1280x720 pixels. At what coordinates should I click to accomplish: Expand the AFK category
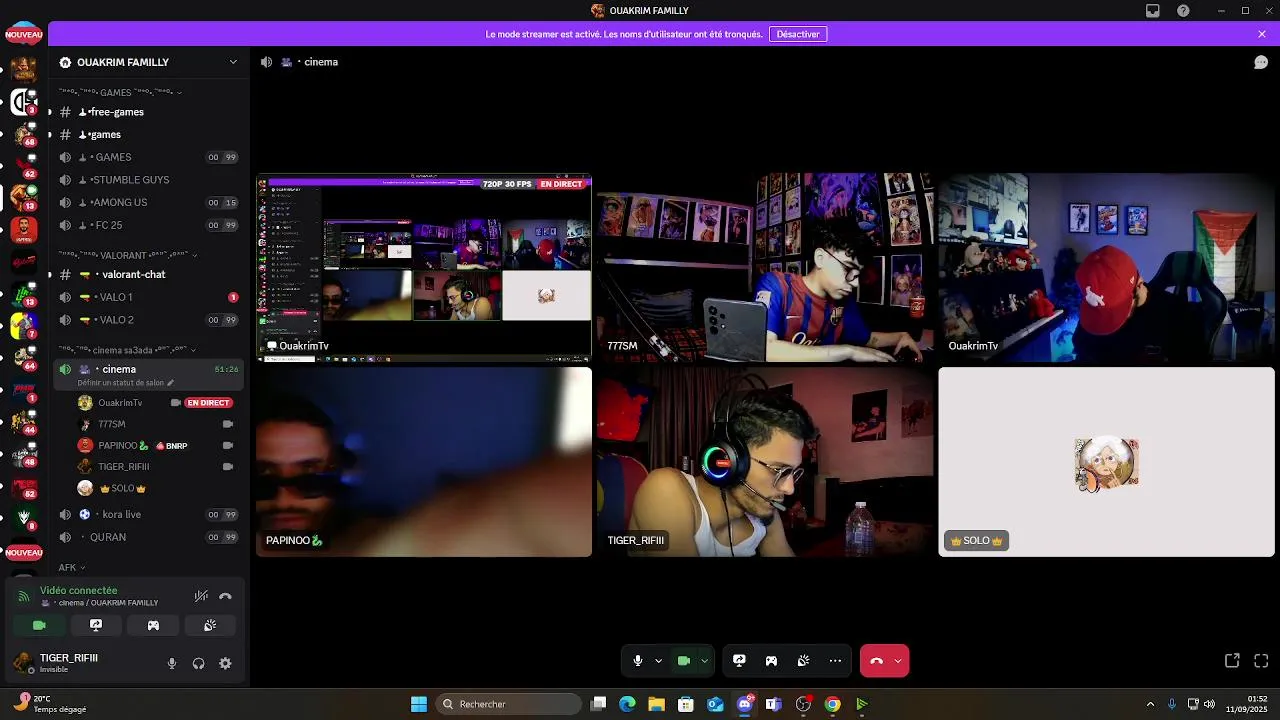72,567
